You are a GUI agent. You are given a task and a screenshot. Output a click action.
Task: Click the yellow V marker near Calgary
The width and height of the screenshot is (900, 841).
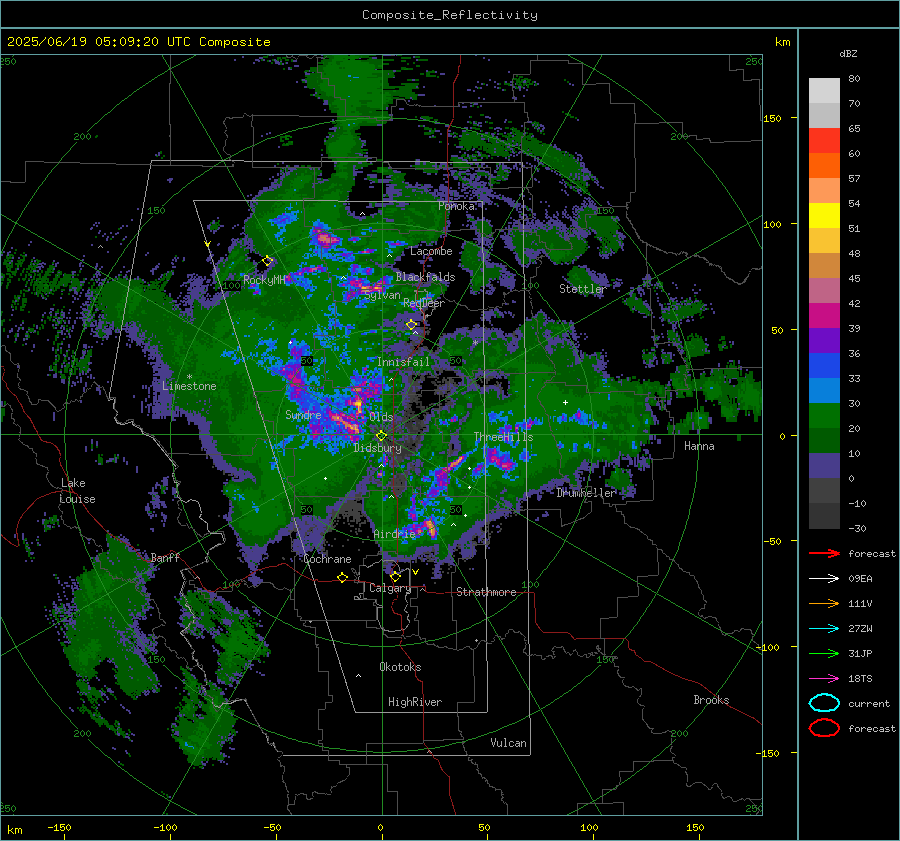(416, 572)
